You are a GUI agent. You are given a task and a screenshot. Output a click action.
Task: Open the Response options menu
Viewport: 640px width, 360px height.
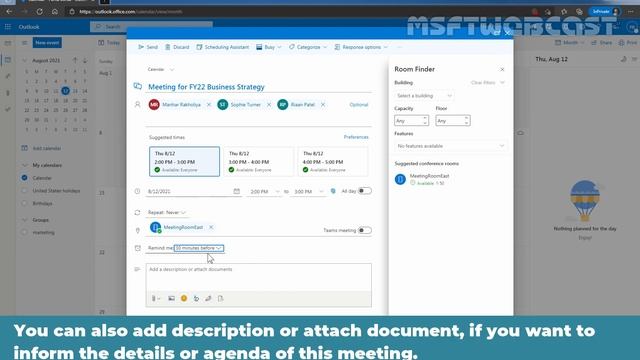click(361, 47)
